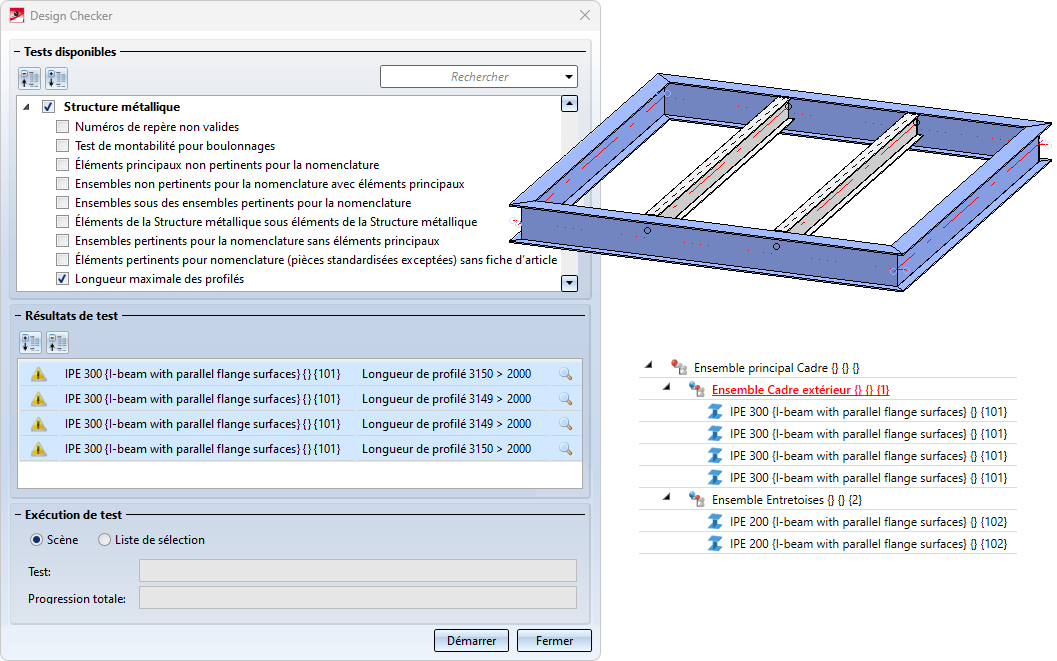The width and height of the screenshot is (1057, 661).
Task: Click the Test progress bar
Action: [358, 571]
